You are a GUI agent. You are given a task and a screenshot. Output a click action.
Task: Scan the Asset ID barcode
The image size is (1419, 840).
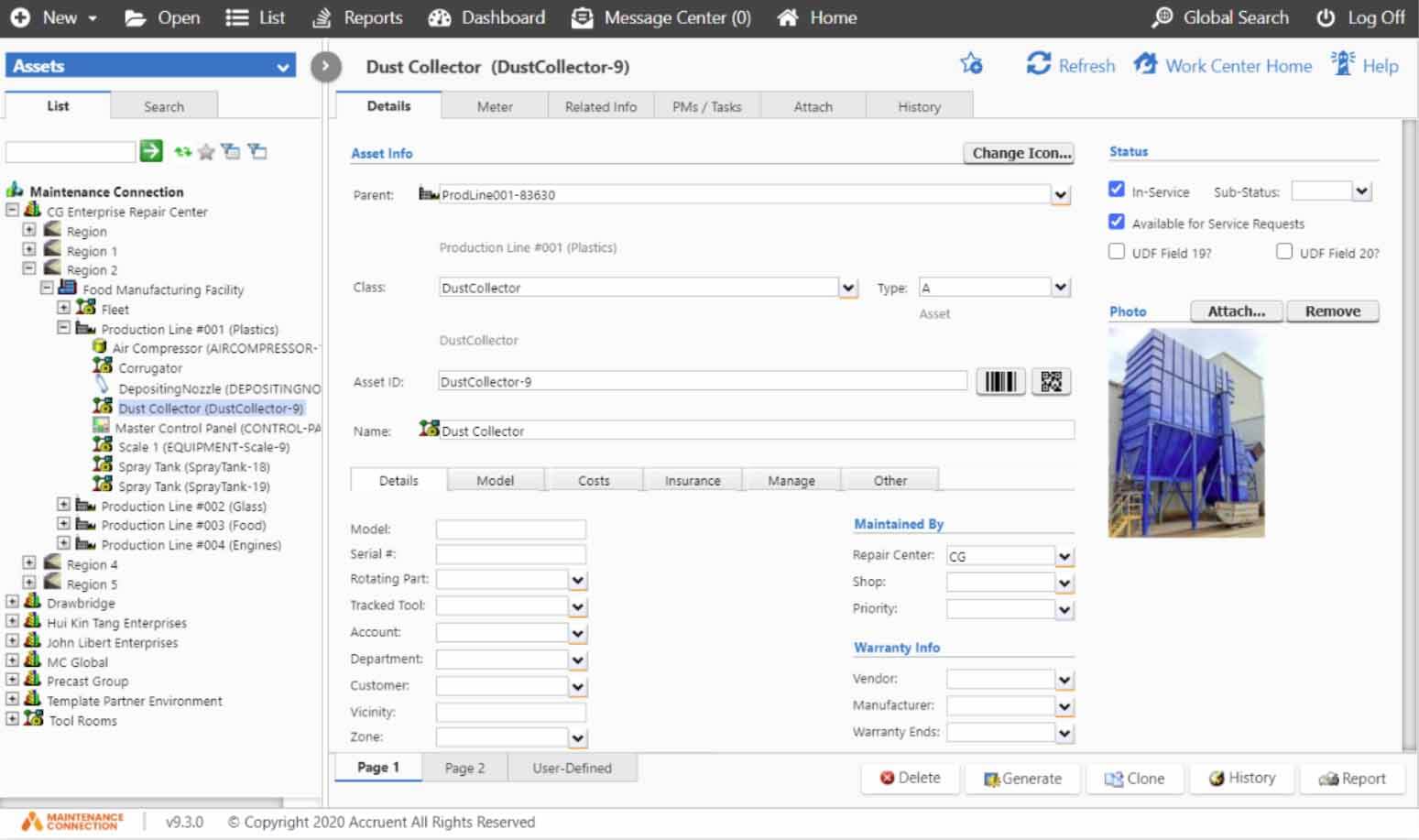click(1000, 382)
